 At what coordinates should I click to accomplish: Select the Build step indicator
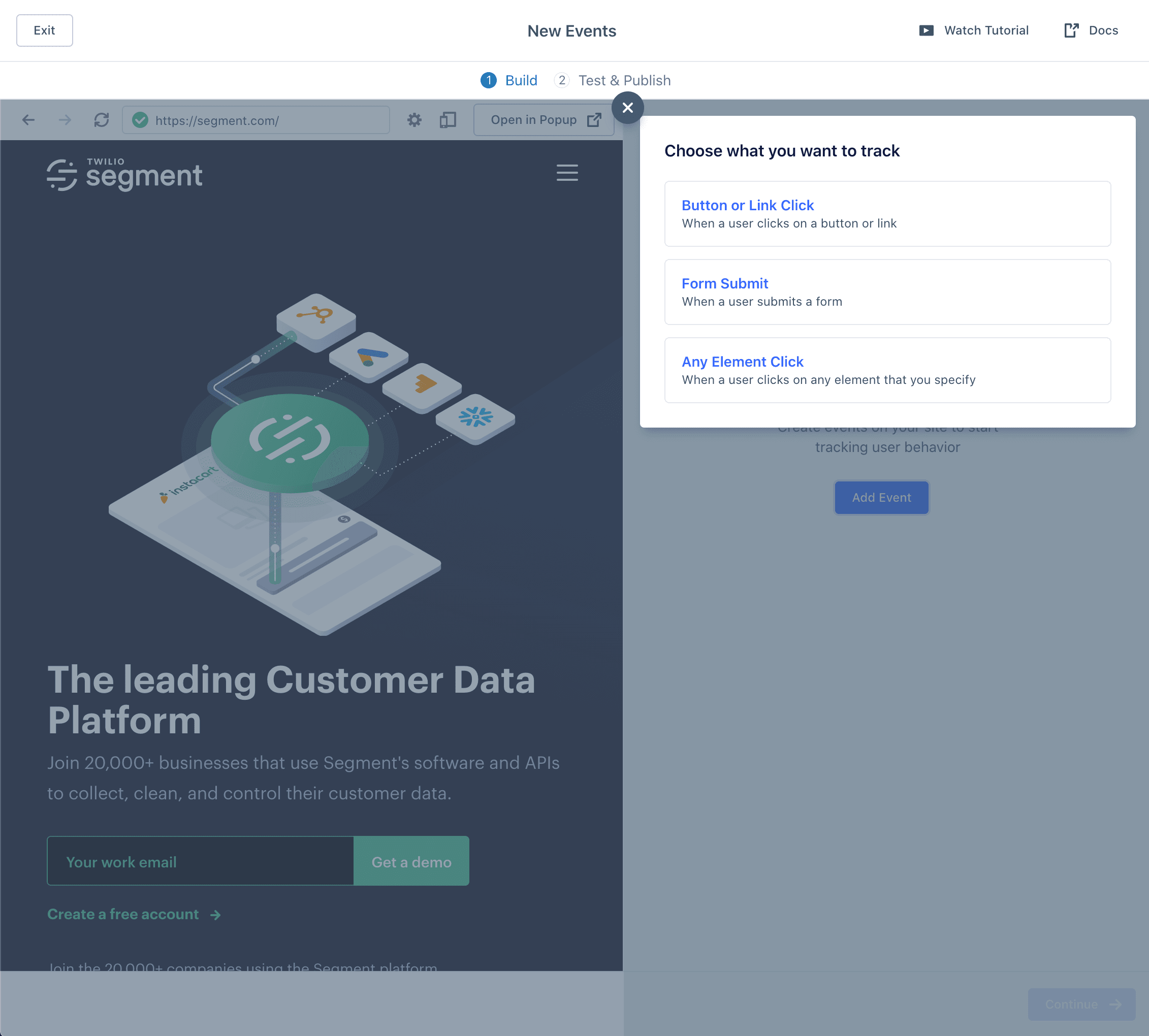[488, 80]
